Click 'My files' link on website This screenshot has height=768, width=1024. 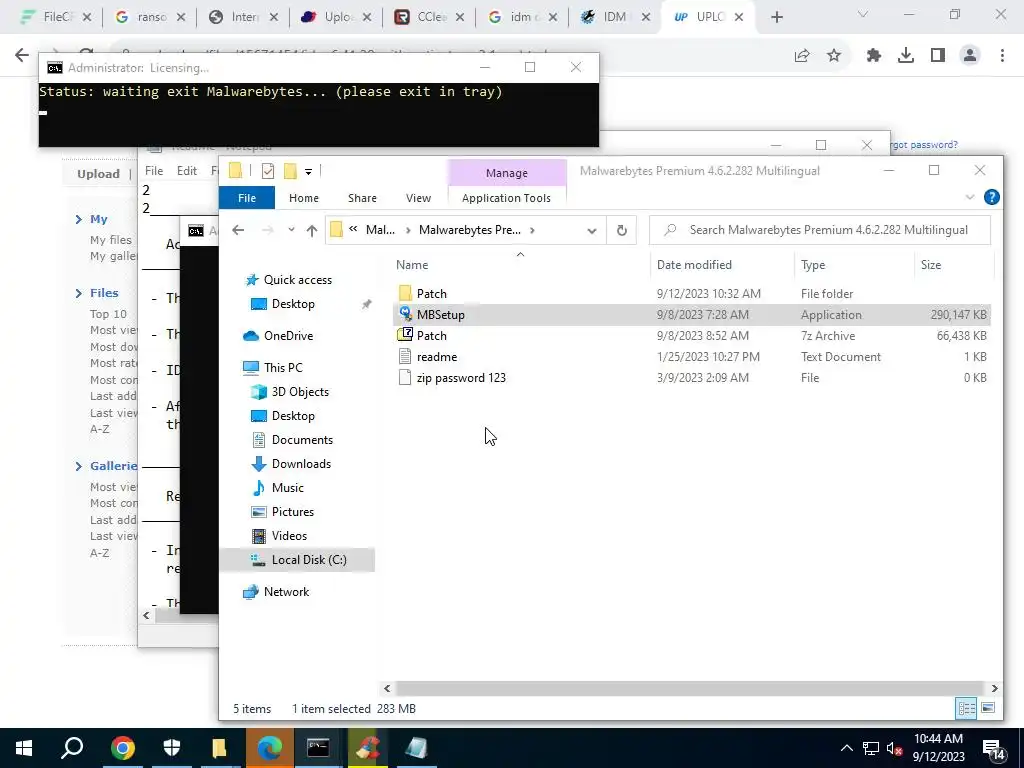pyautogui.click(x=111, y=240)
